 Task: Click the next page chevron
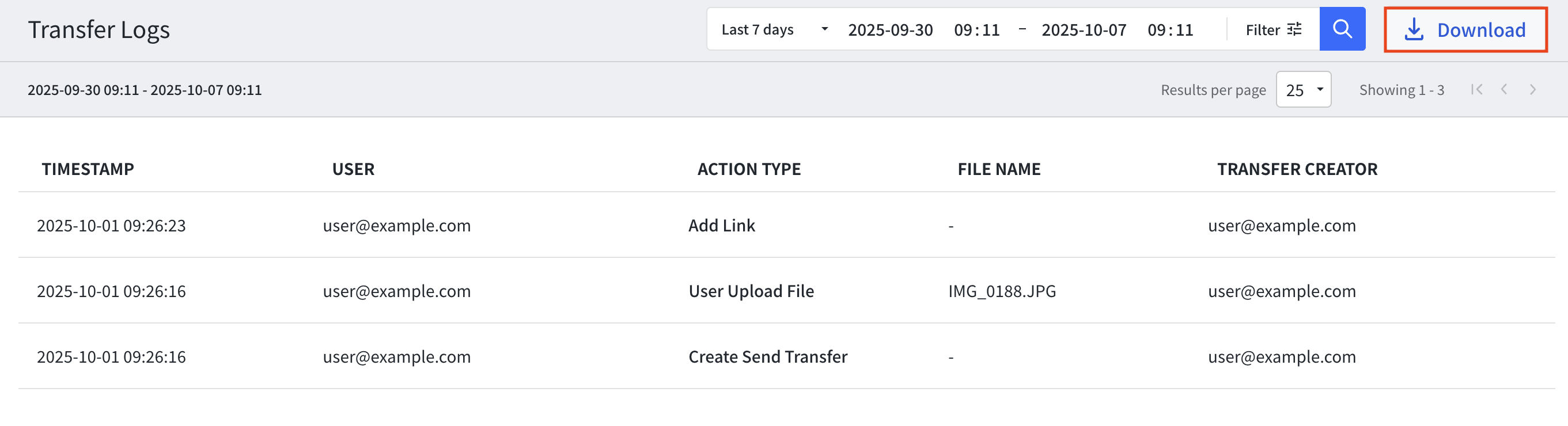[1533, 89]
